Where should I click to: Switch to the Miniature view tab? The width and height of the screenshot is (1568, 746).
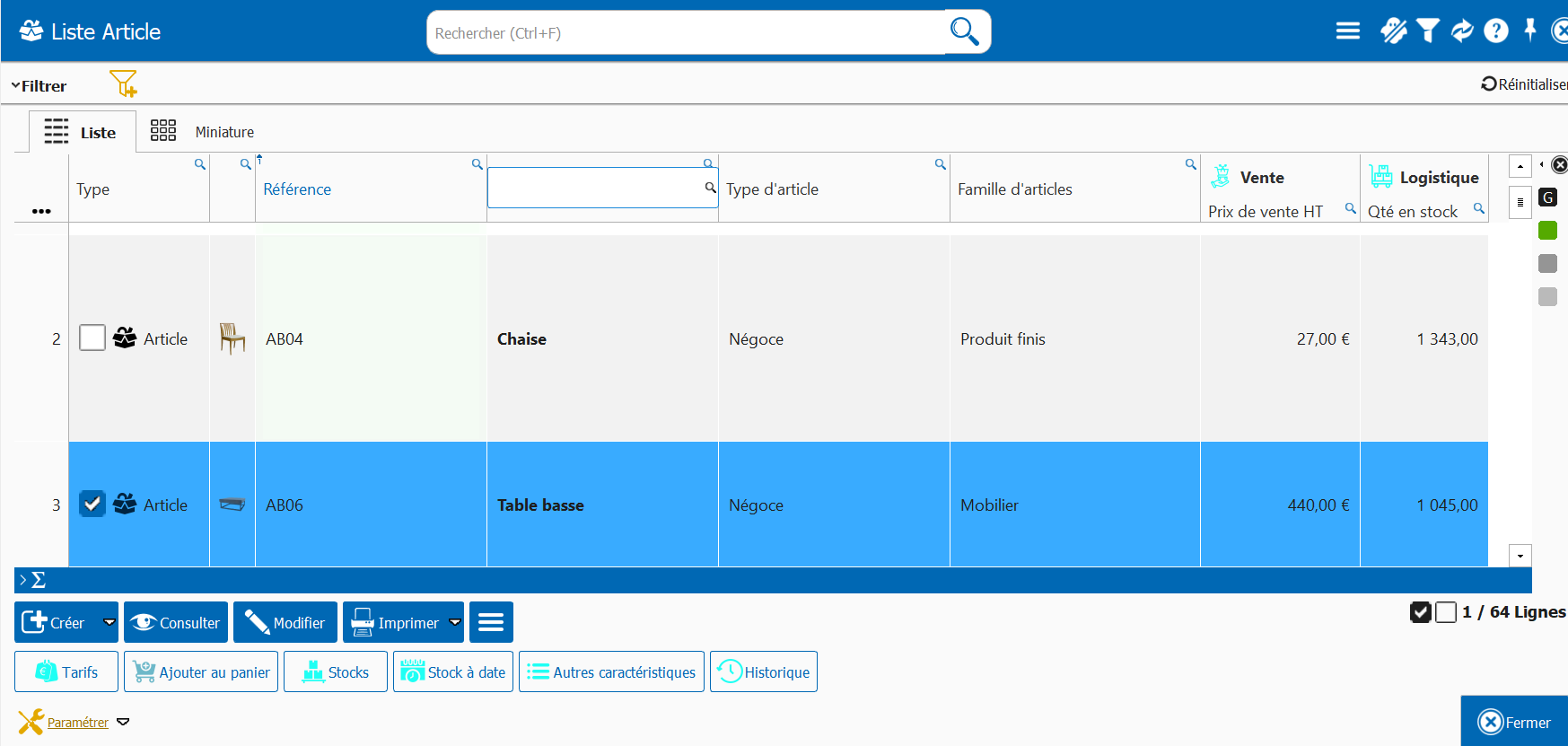point(202,132)
